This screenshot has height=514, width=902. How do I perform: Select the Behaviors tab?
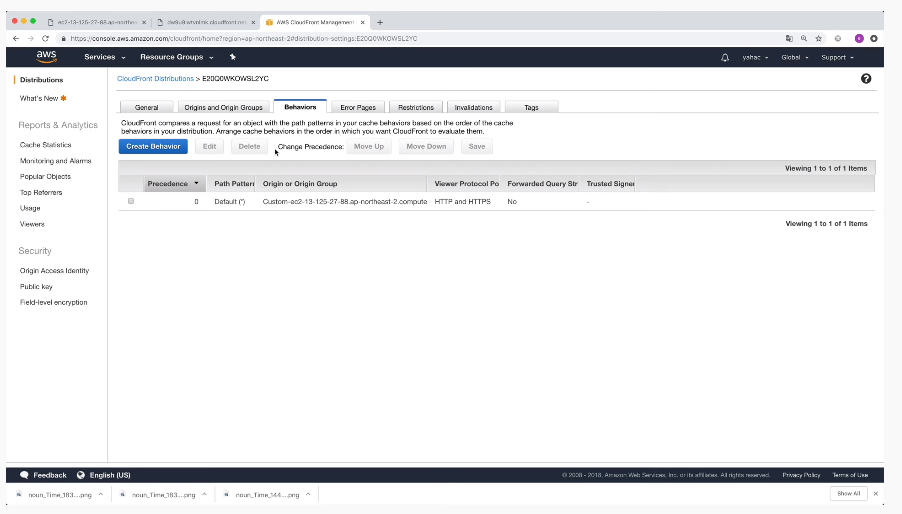click(300, 107)
